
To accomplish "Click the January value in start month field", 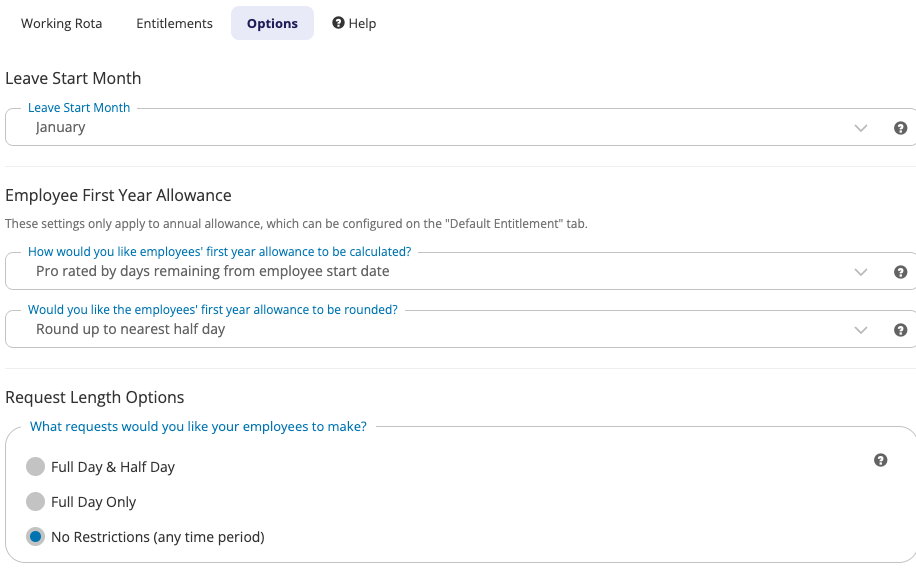I will pyautogui.click(x=61, y=127).
